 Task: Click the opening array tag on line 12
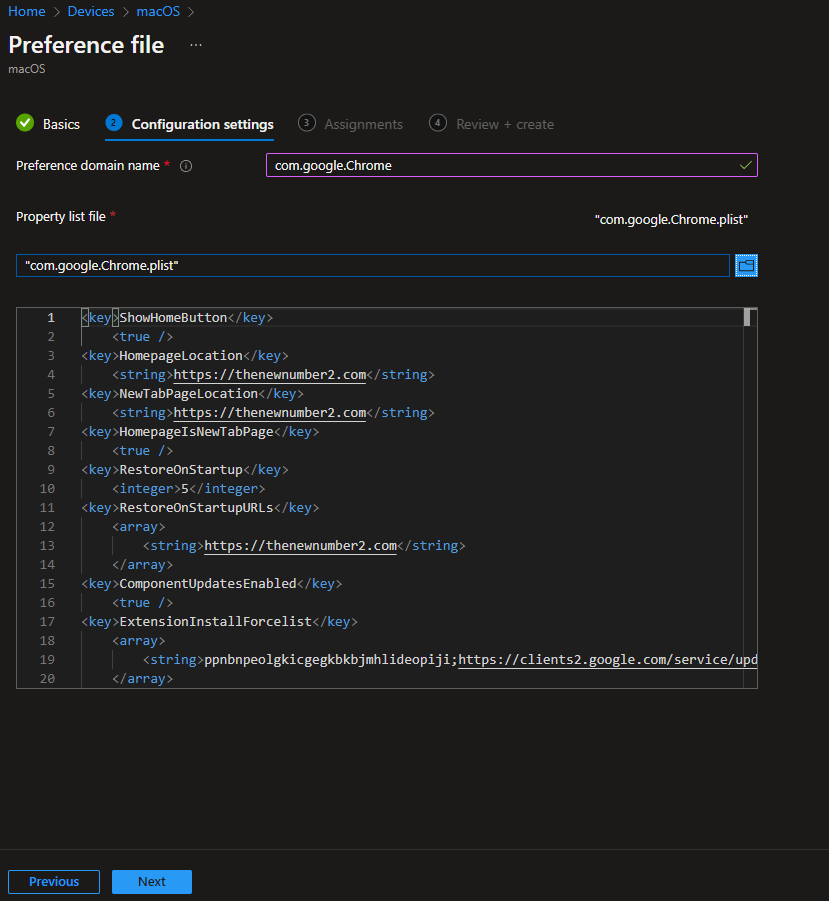138,526
